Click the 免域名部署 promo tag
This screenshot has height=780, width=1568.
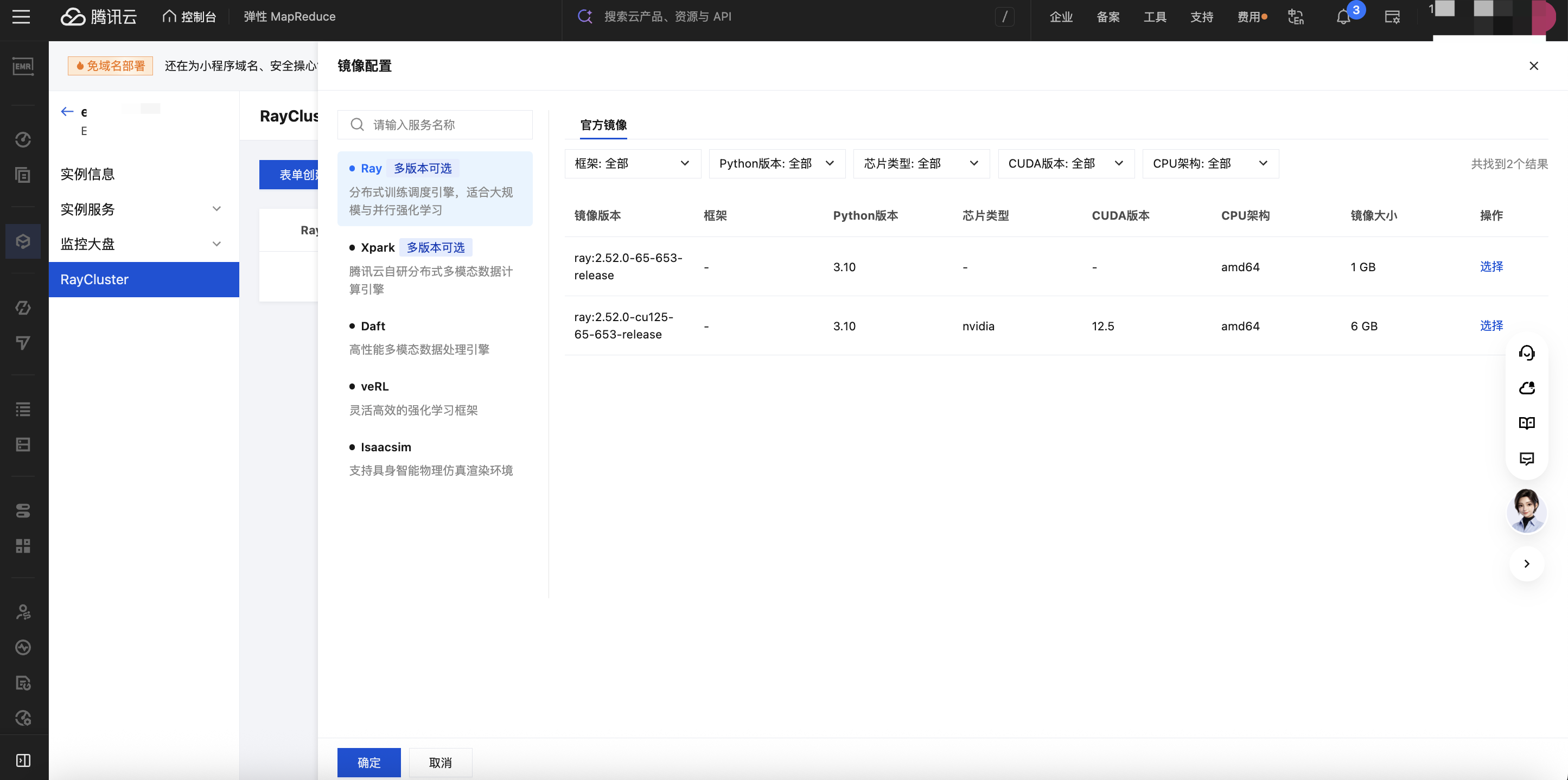point(110,66)
